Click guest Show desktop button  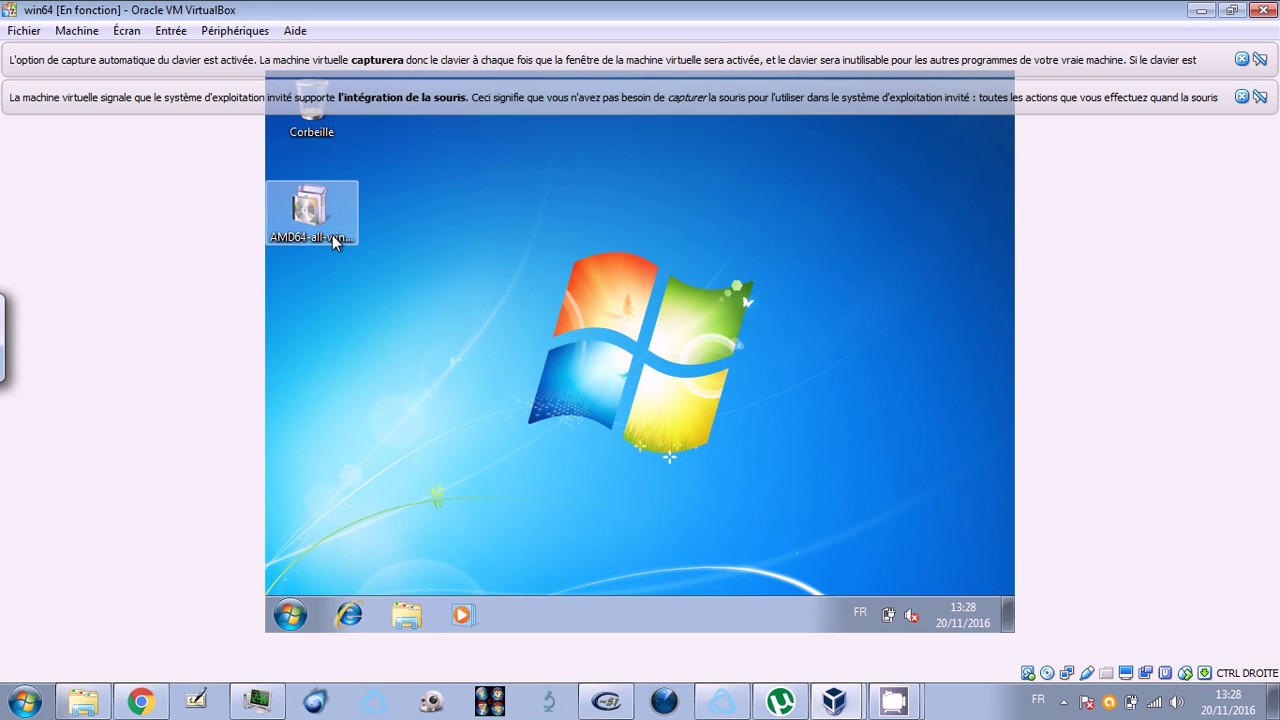click(x=1008, y=615)
